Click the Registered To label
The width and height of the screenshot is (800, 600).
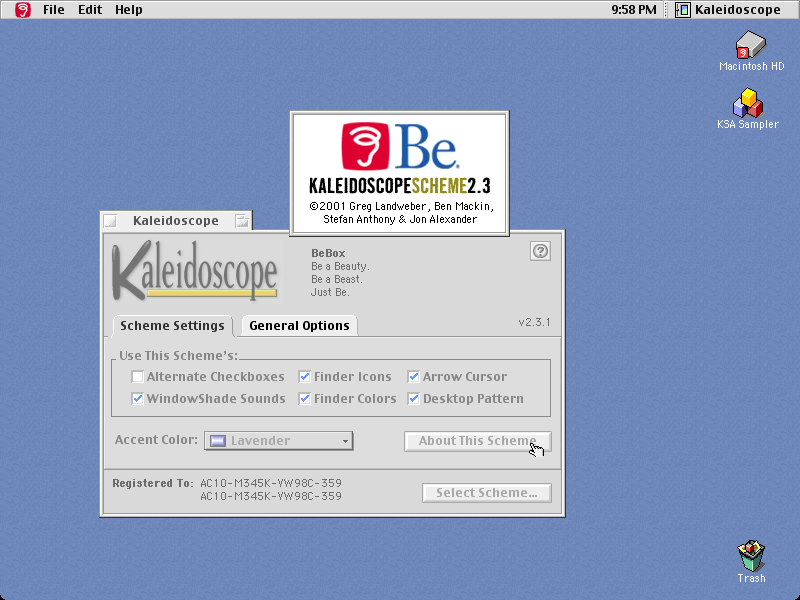coord(153,483)
